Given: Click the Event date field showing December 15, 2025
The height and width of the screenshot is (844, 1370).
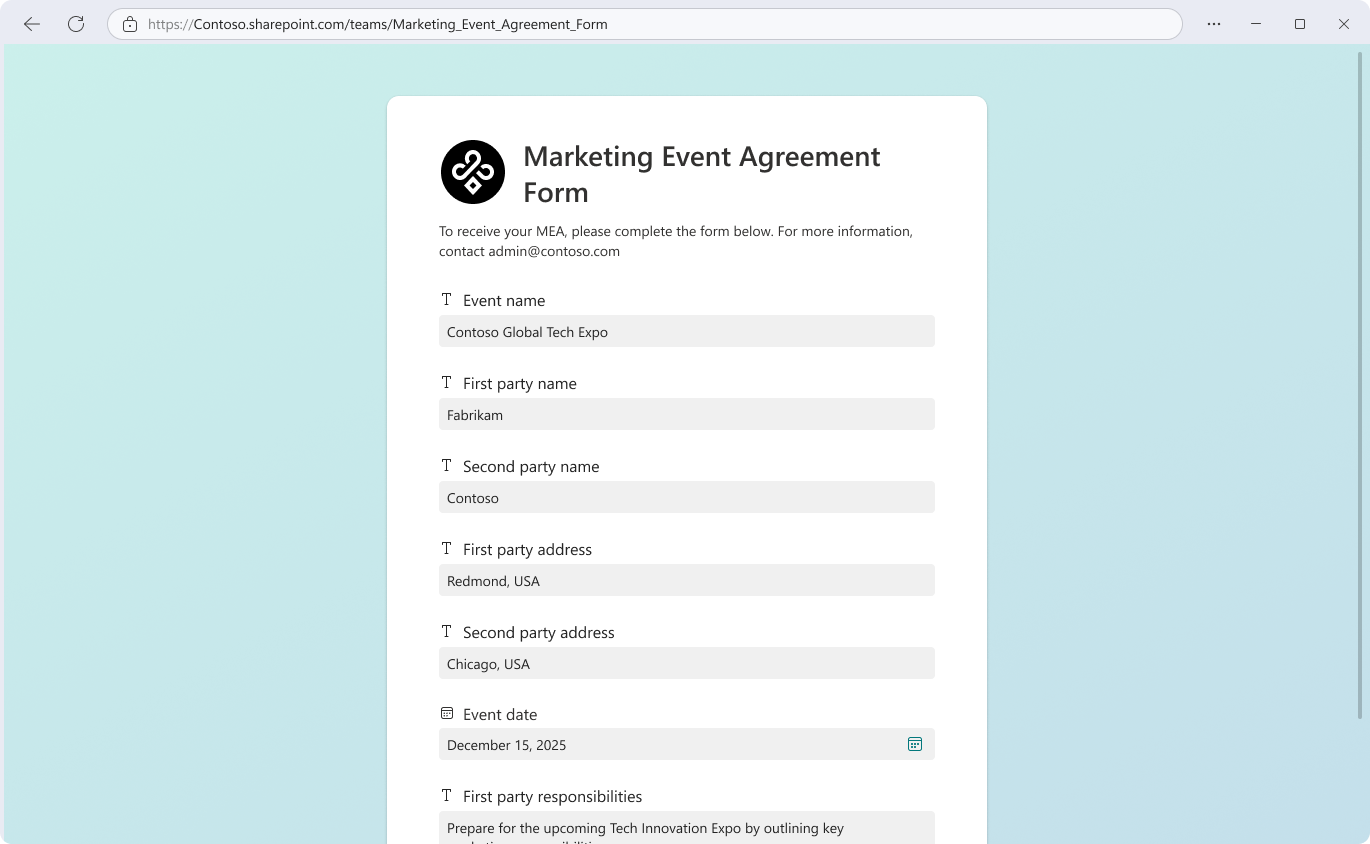Looking at the screenshot, I should pyautogui.click(x=670, y=745).
